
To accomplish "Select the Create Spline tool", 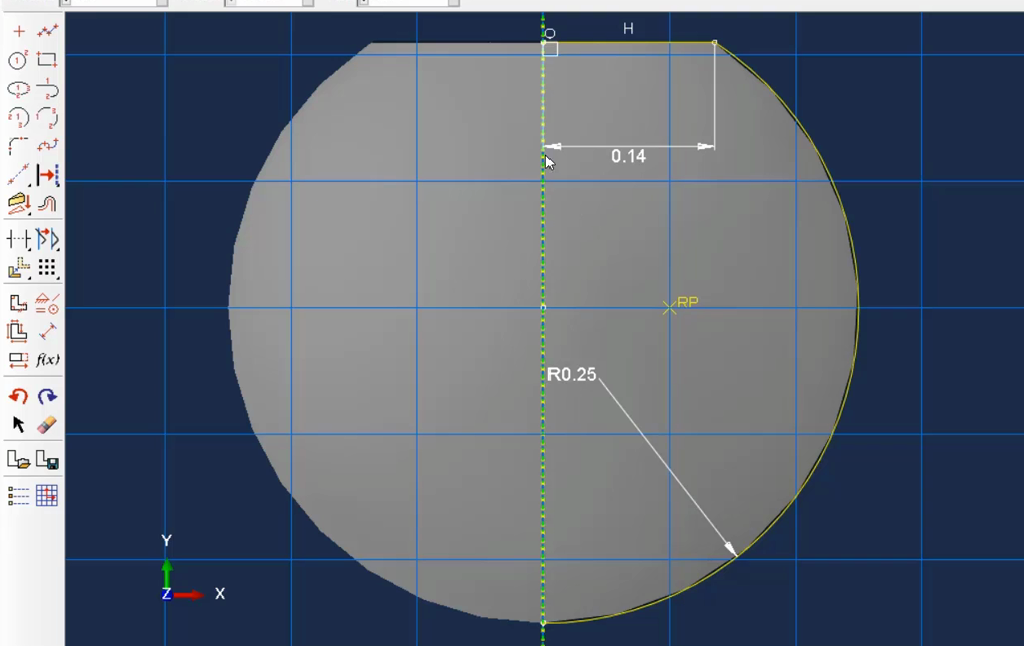I will (x=47, y=145).
